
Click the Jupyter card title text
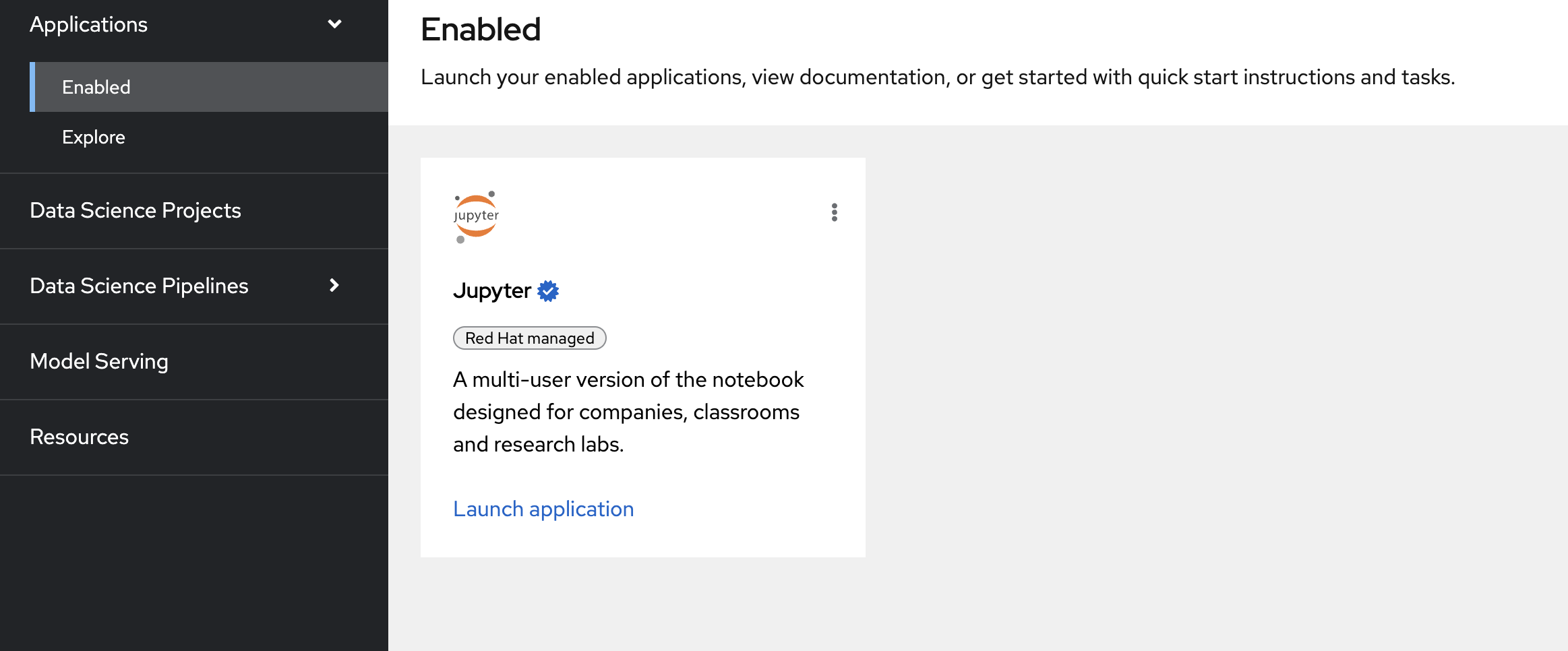click(492, 291)
